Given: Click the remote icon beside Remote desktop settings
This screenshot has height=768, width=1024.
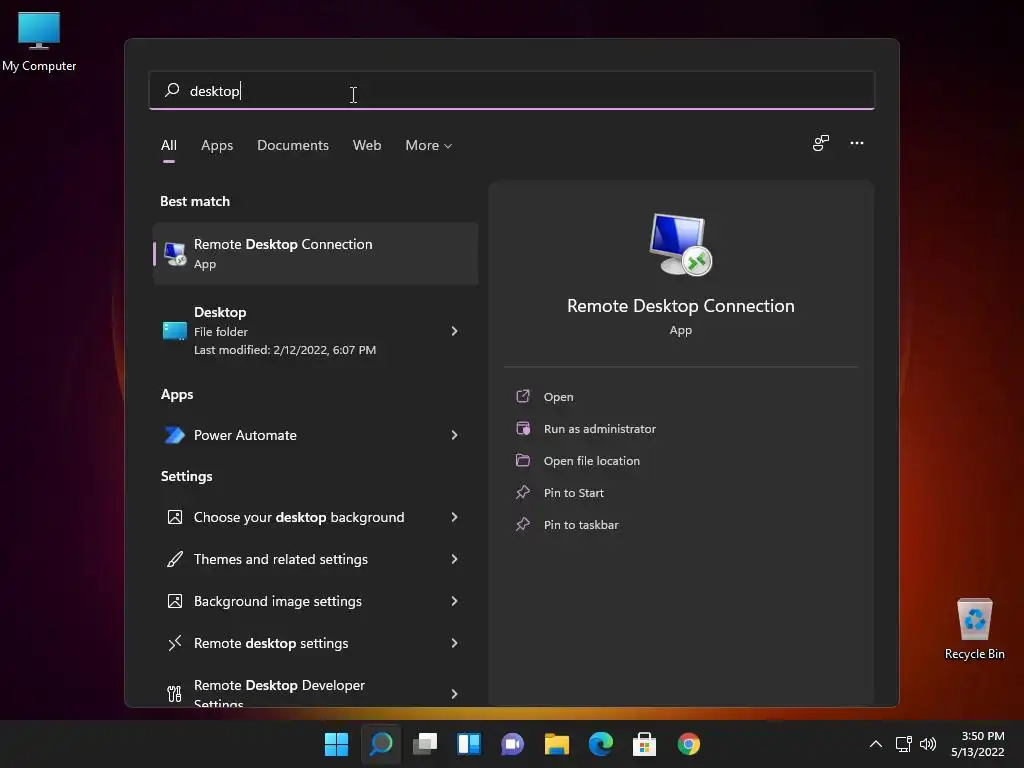Looking at the screenshot, I should [174, 643].
